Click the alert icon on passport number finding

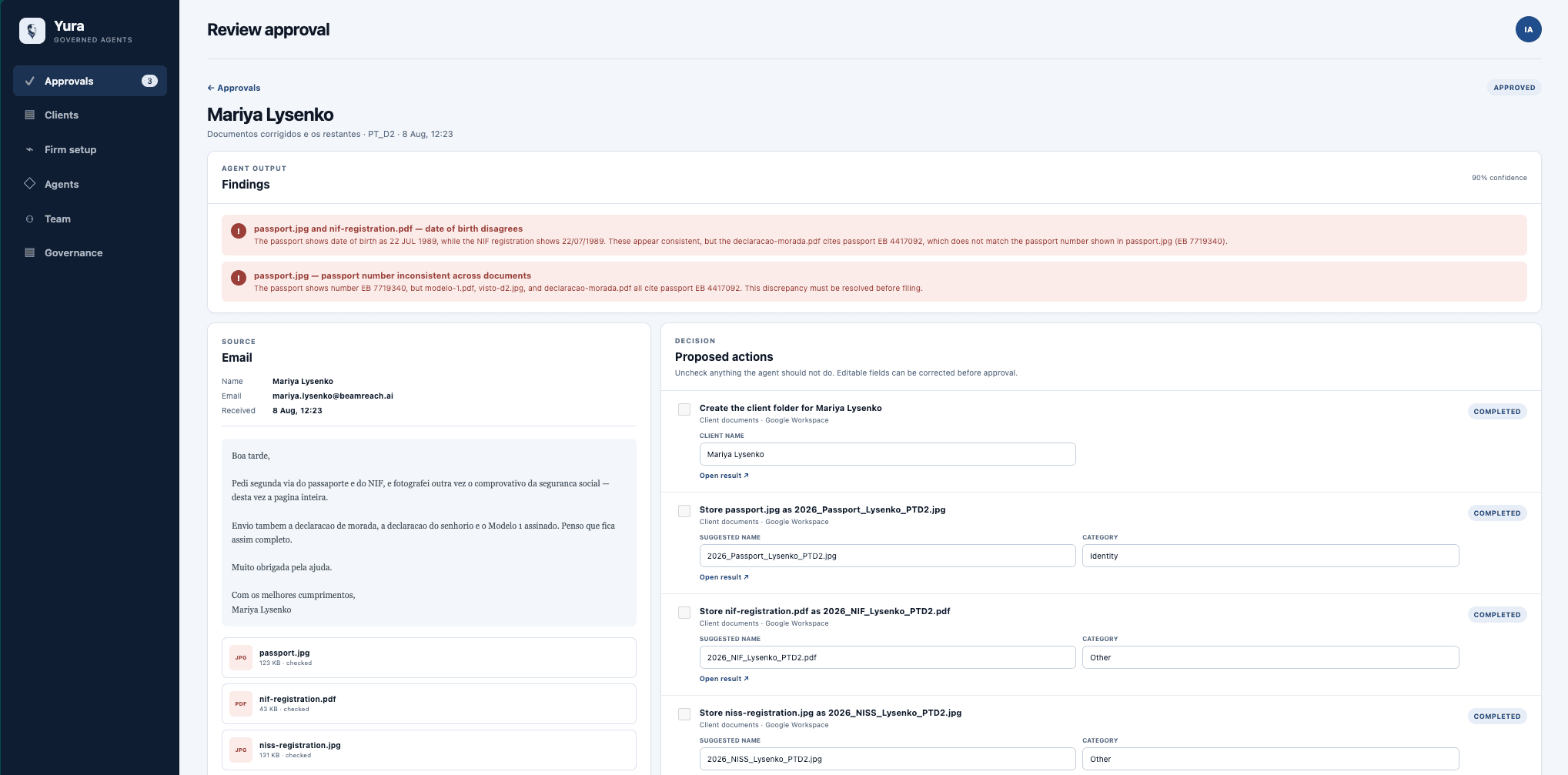coord(239,278)
